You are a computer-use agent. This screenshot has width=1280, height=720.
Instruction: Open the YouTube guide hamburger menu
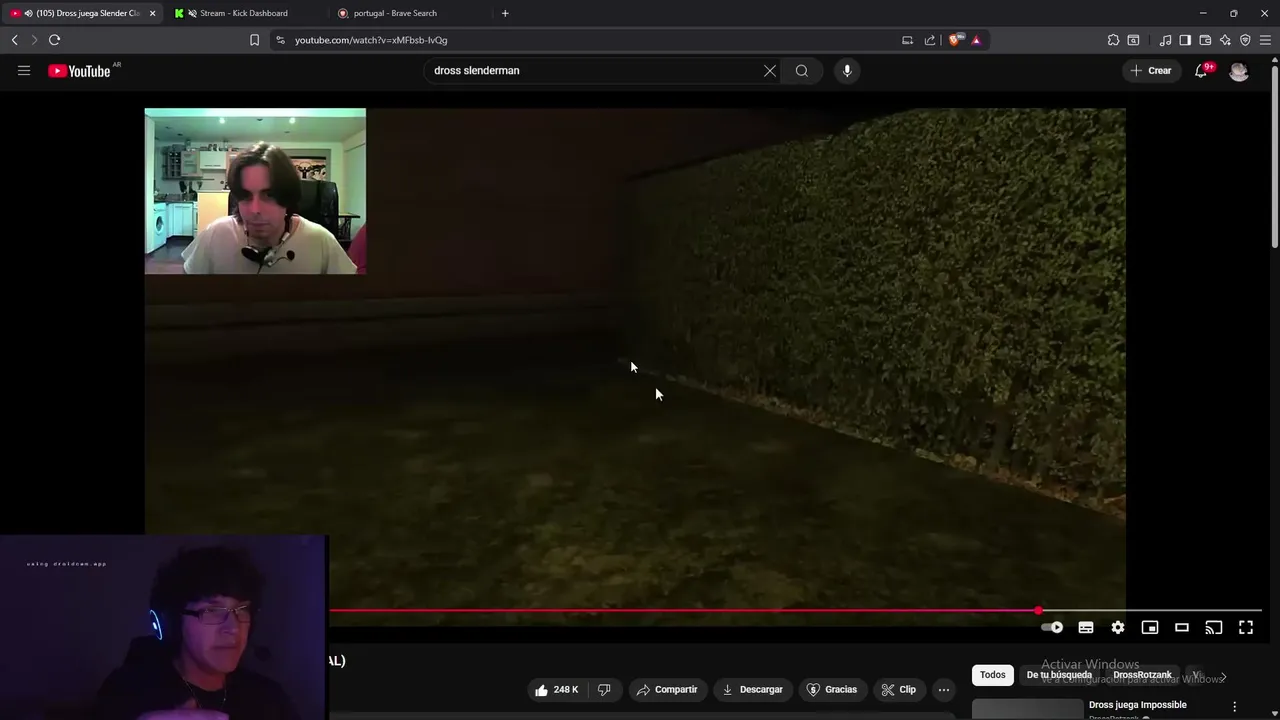point(24,71)
